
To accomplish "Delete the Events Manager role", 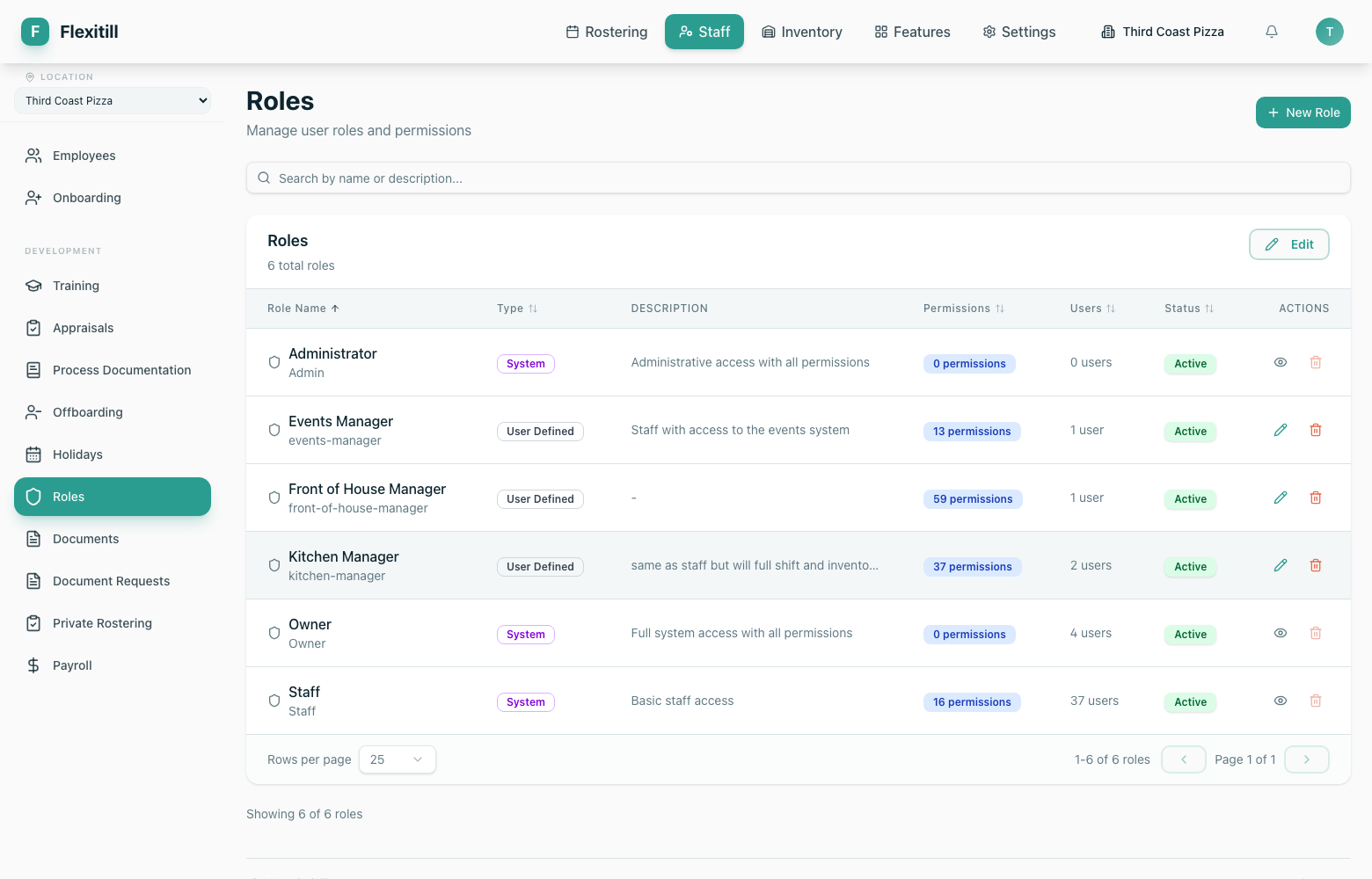I will click(x=1316, y=430).
